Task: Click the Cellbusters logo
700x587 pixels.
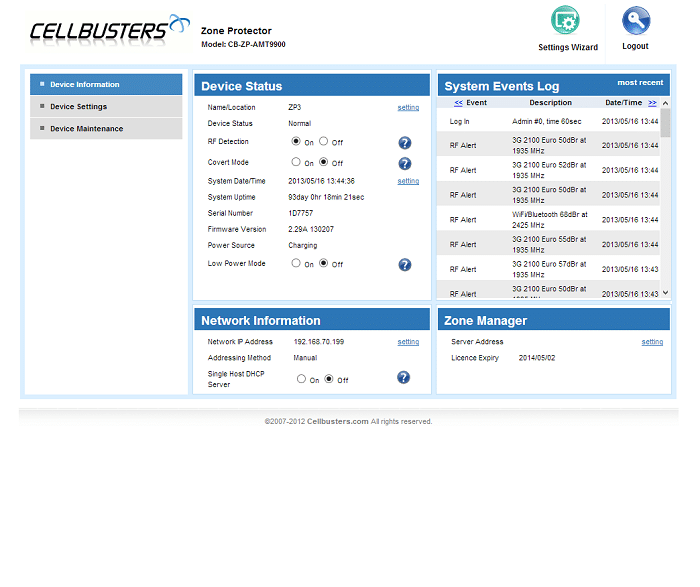Action: [109, 31]
